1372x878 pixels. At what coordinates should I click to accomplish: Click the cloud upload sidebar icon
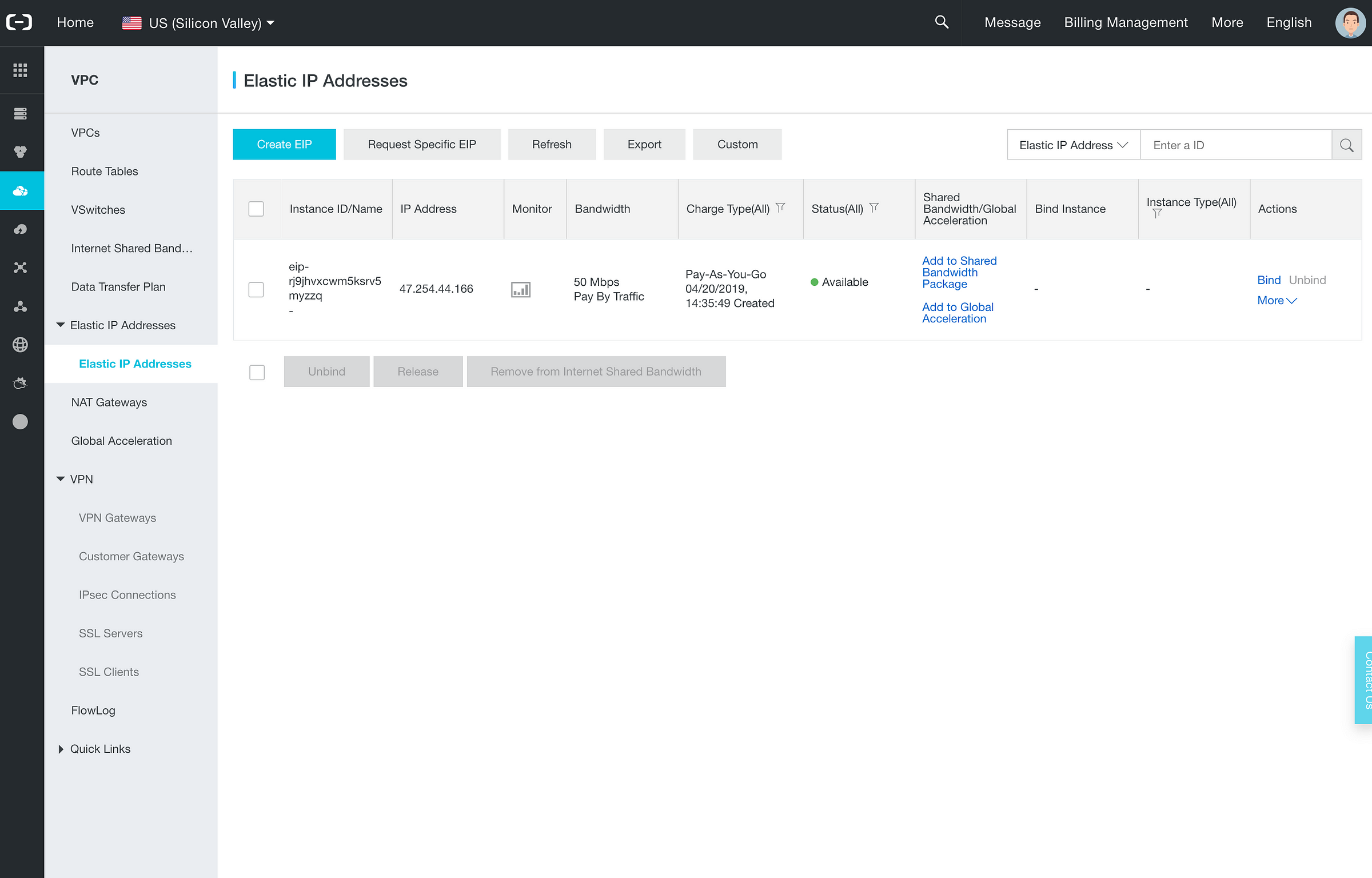[x=22, y=229]
